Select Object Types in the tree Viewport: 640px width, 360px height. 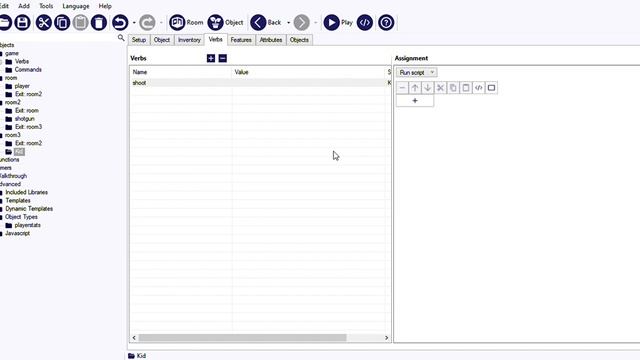pos(21,217)
